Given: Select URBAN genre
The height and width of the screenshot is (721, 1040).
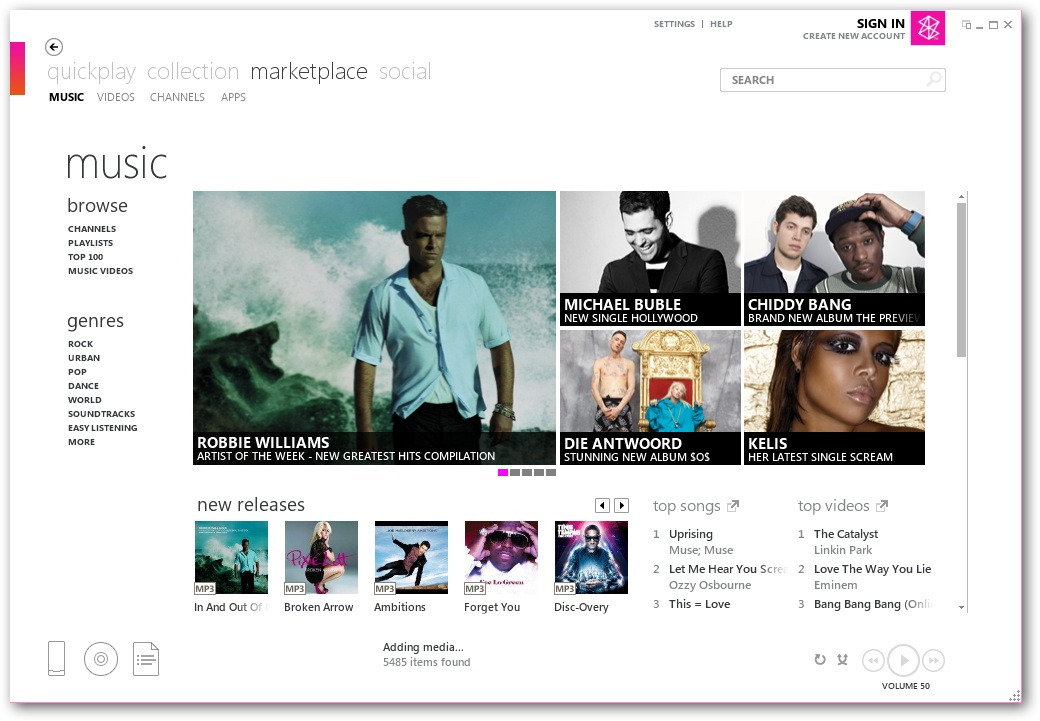Looking at the screenshot, I should point(84,358).
